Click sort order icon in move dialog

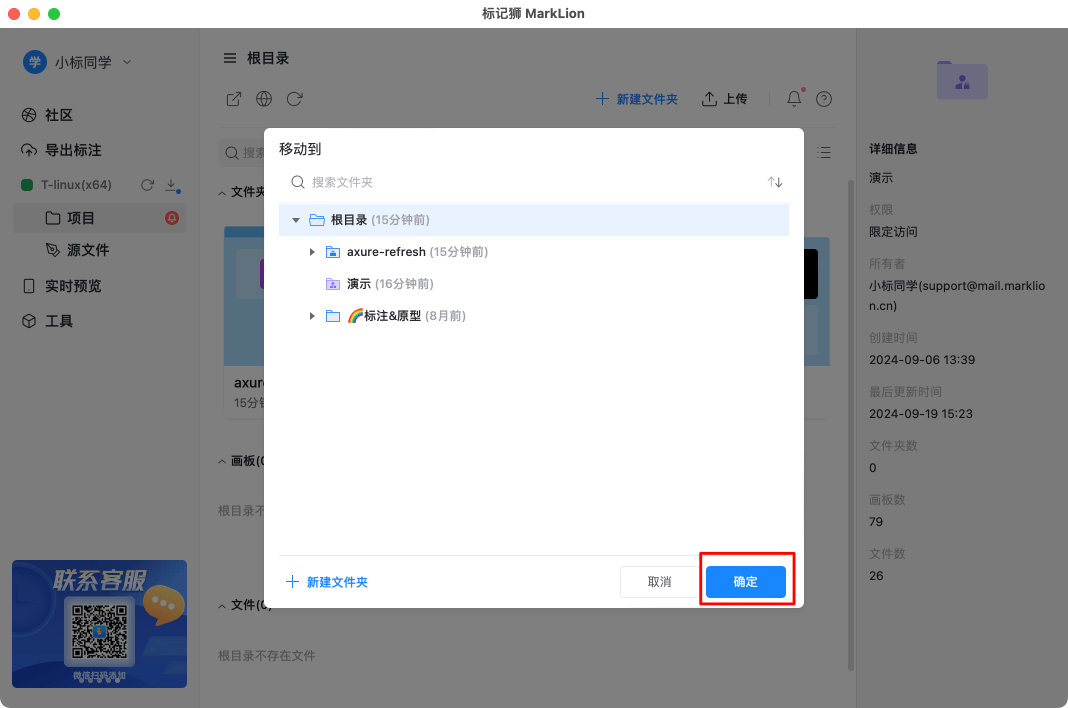coord(775,182)
